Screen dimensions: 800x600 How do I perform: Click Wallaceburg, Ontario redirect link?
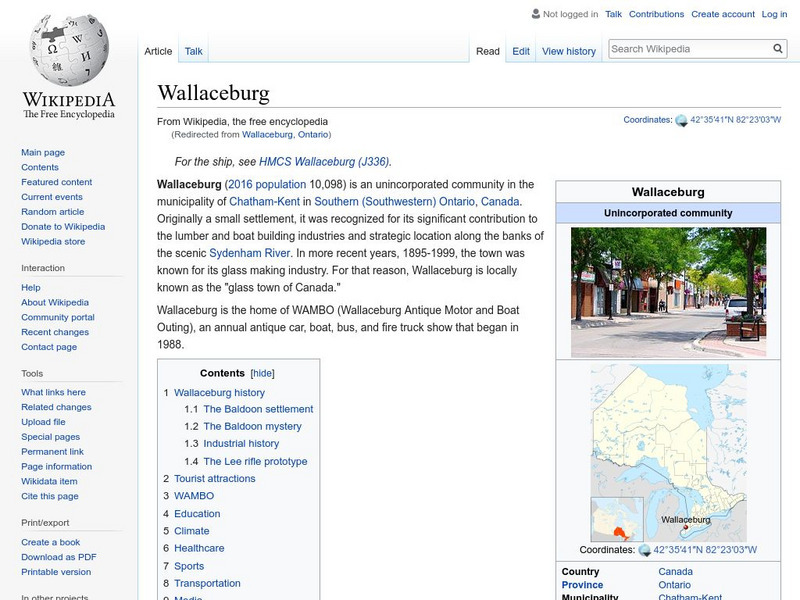click(285, 134)
